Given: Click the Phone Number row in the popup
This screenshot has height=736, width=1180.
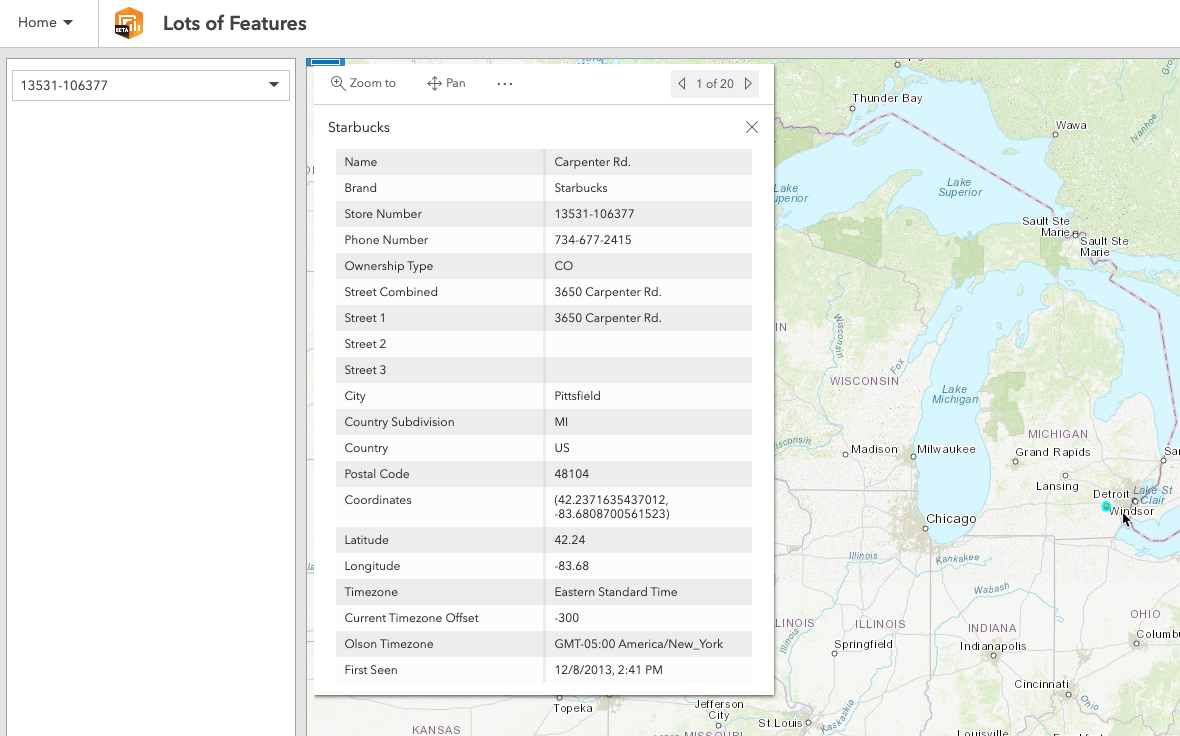Looking at the screenshot, I should 545,240.
